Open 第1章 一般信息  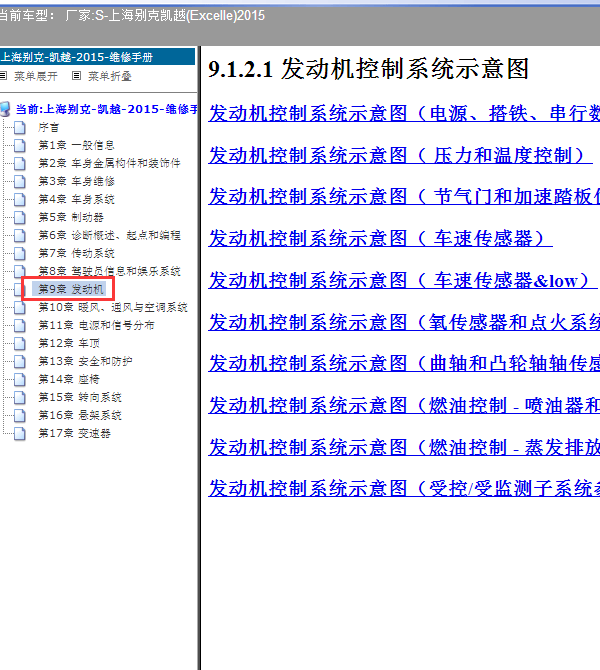click(76, 145)
